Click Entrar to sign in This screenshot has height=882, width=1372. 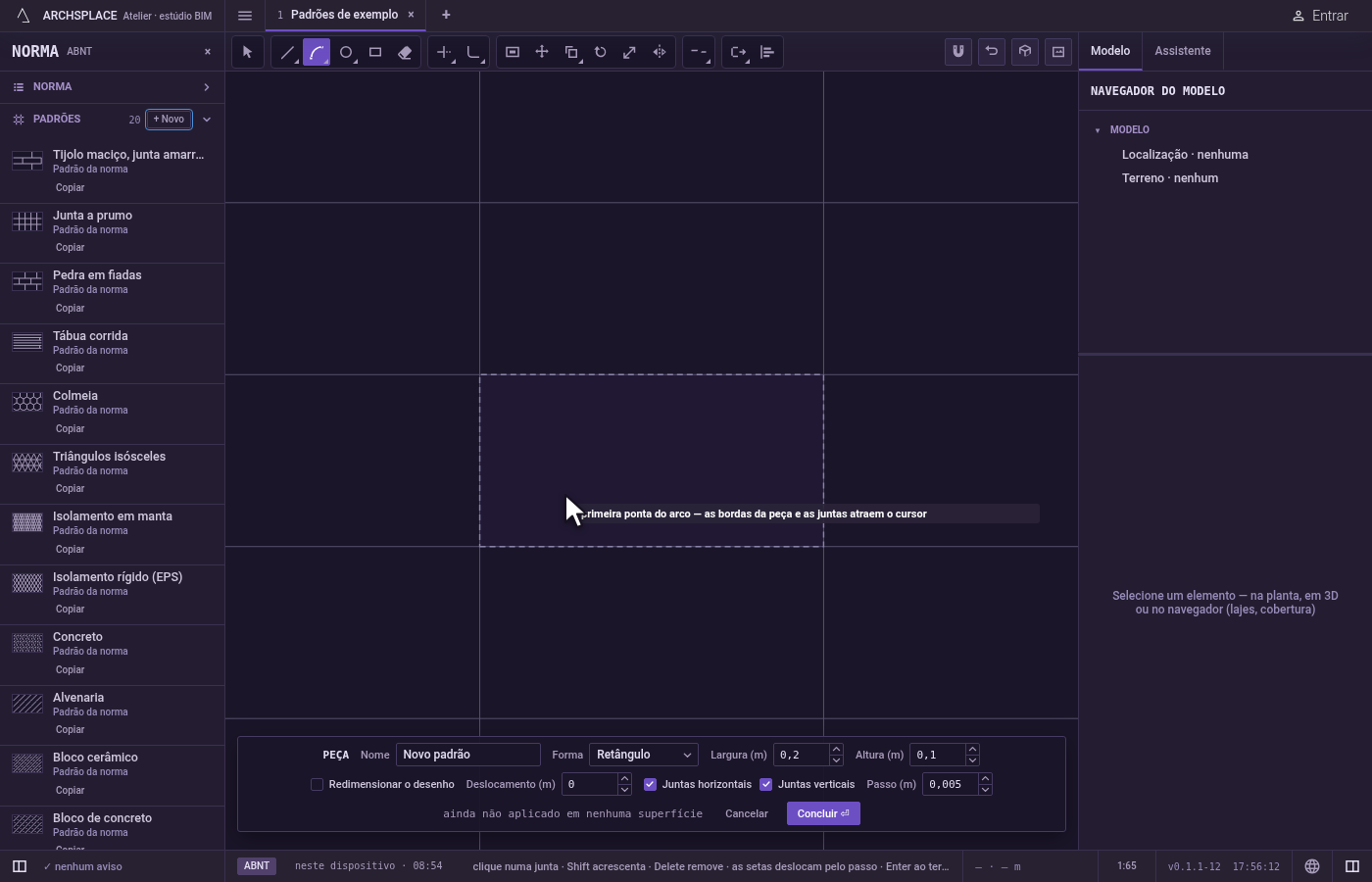[1320, 16]
